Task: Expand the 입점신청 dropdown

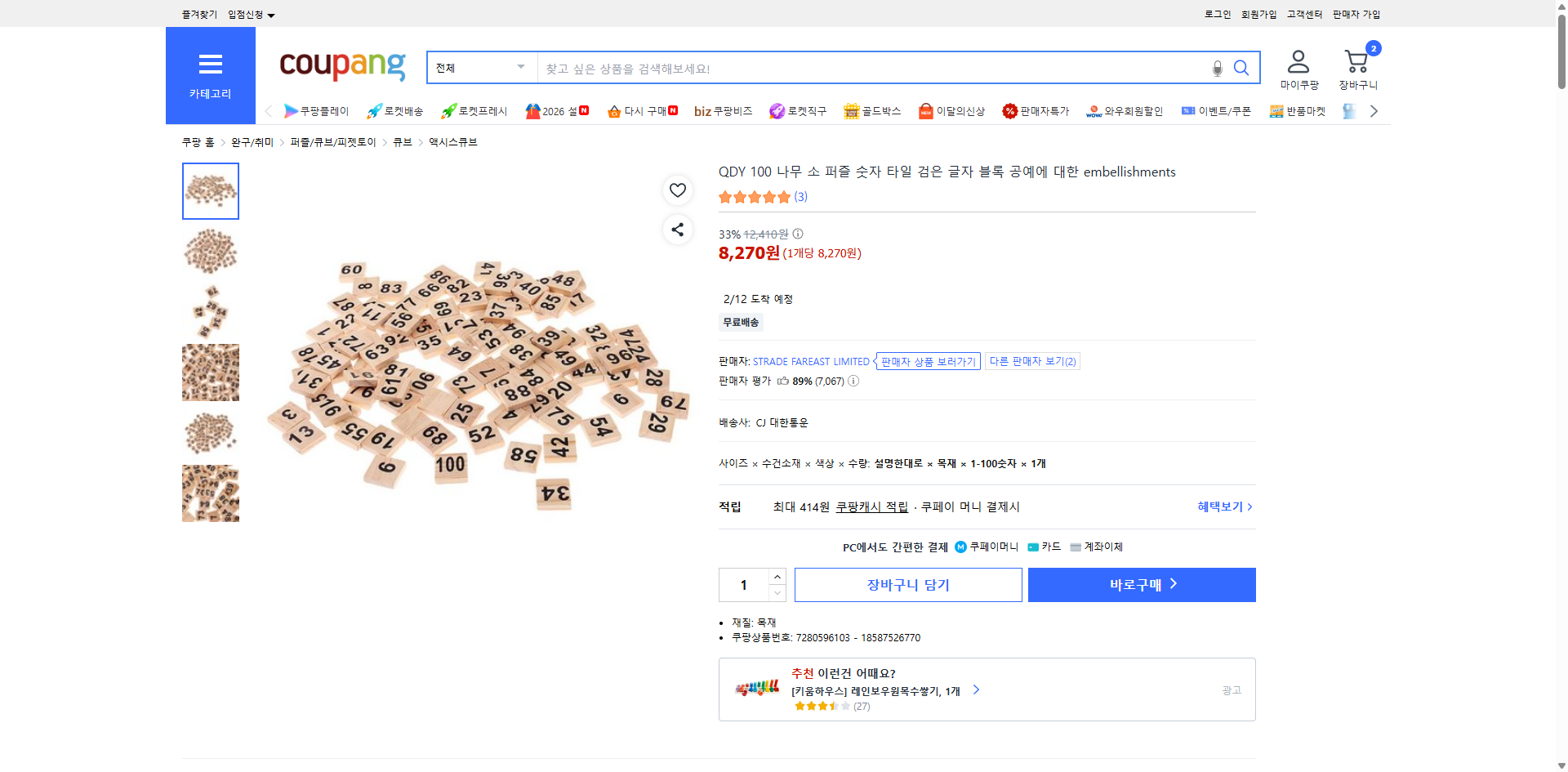Action: tap(249, 14)
